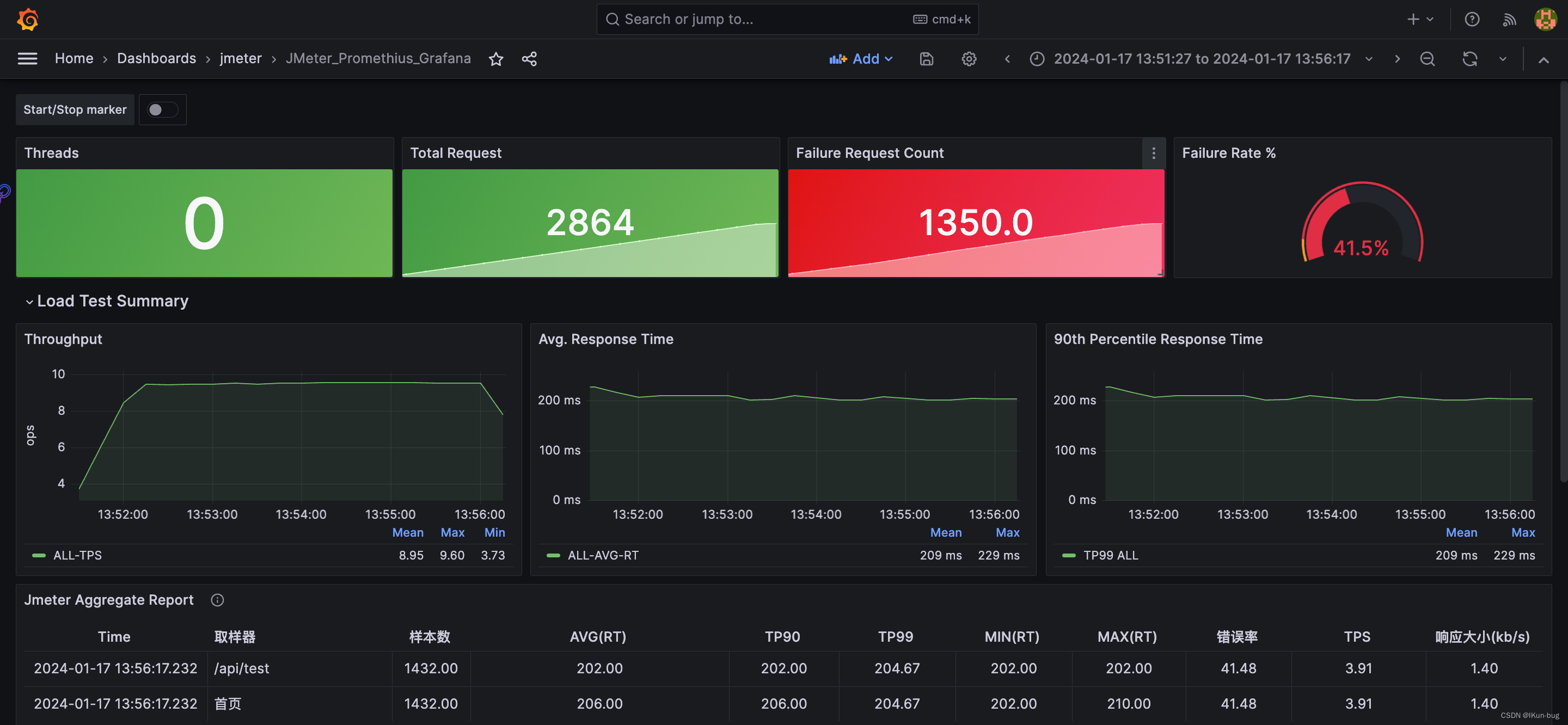Open the hamburger navigation menu
The image size is (1568, 725).
click(27, 58)
